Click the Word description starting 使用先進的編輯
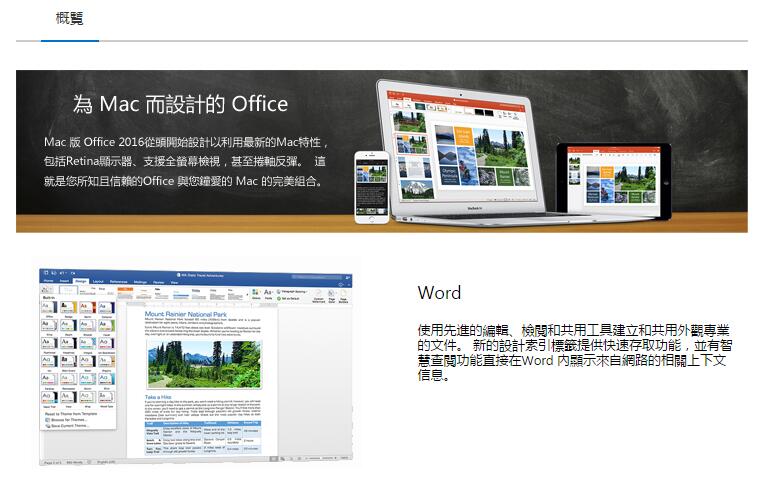The height and width of the screenshot is (490, 769). [x=574, y=353]
